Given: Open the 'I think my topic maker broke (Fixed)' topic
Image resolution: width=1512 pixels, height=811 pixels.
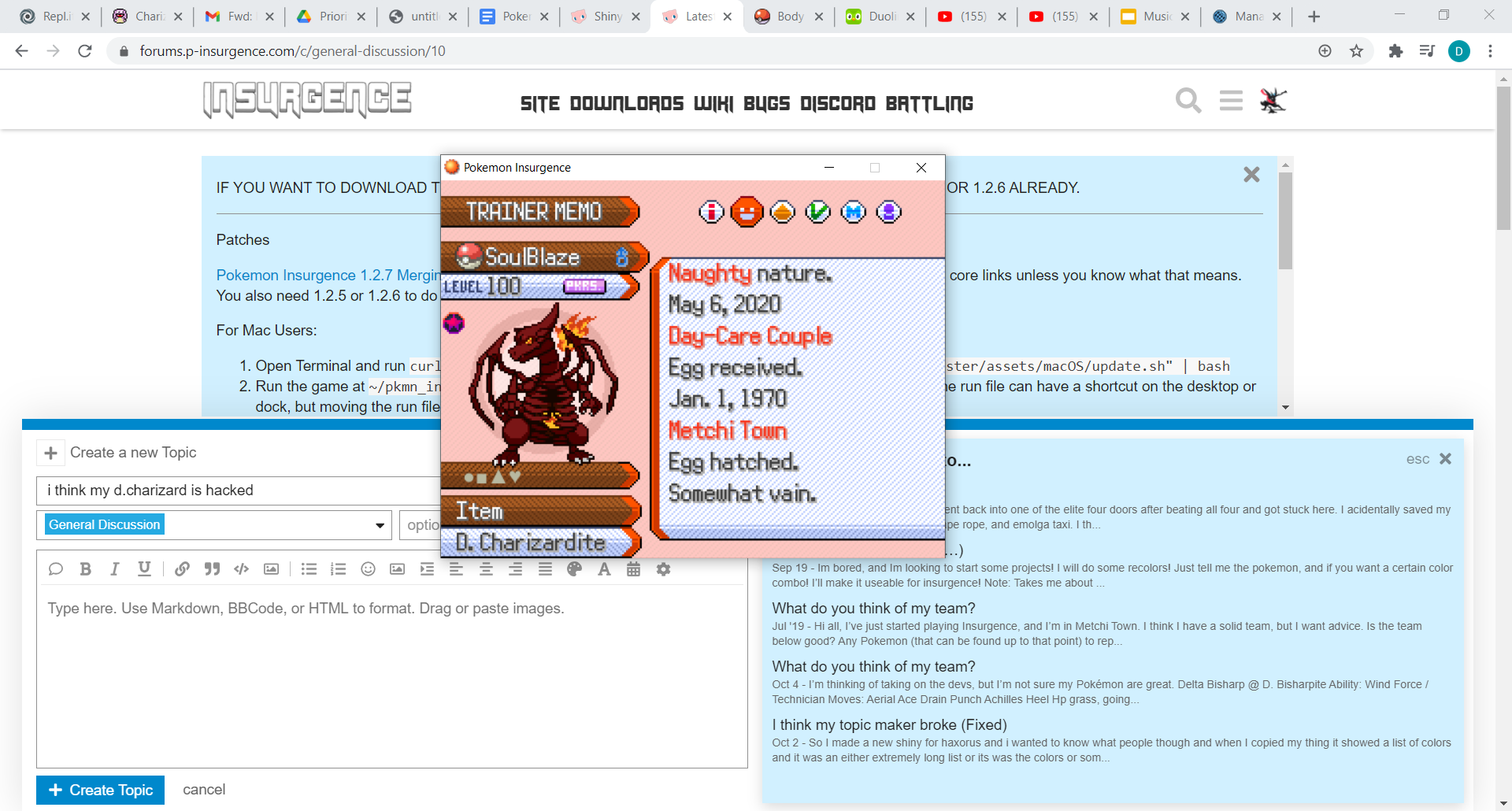Looking at the screenshot, I should [x=889, y=724].
